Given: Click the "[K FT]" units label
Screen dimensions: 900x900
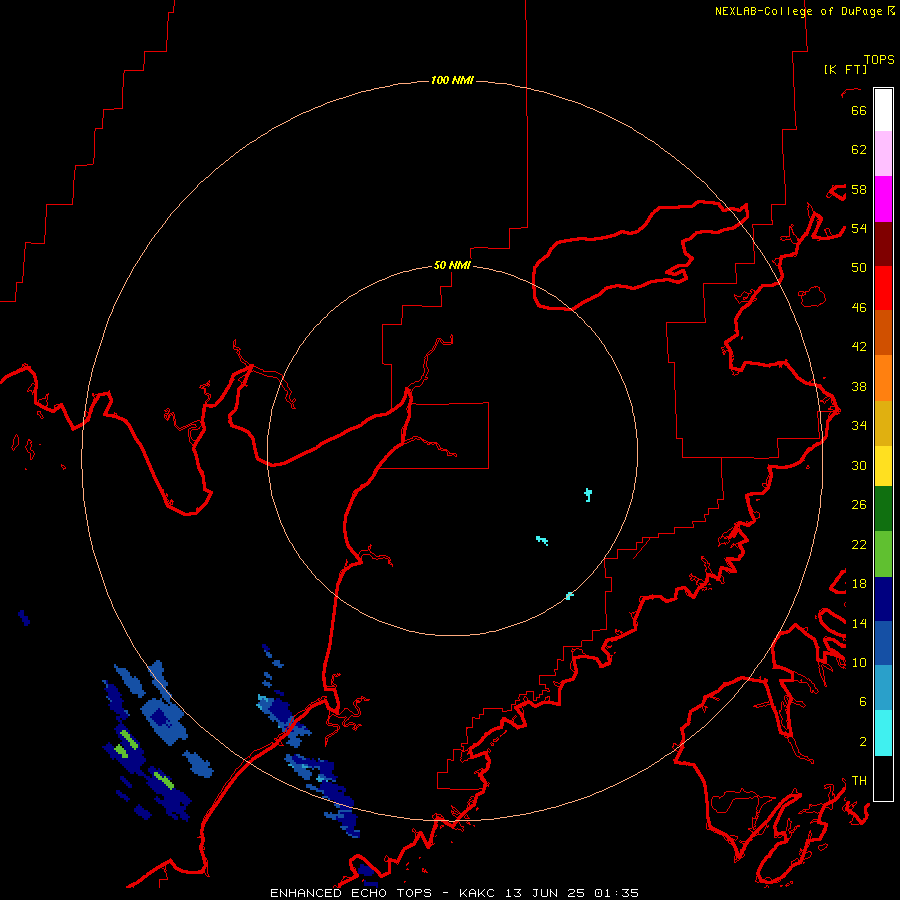Looking at the screenshot, I should (845, 69).
